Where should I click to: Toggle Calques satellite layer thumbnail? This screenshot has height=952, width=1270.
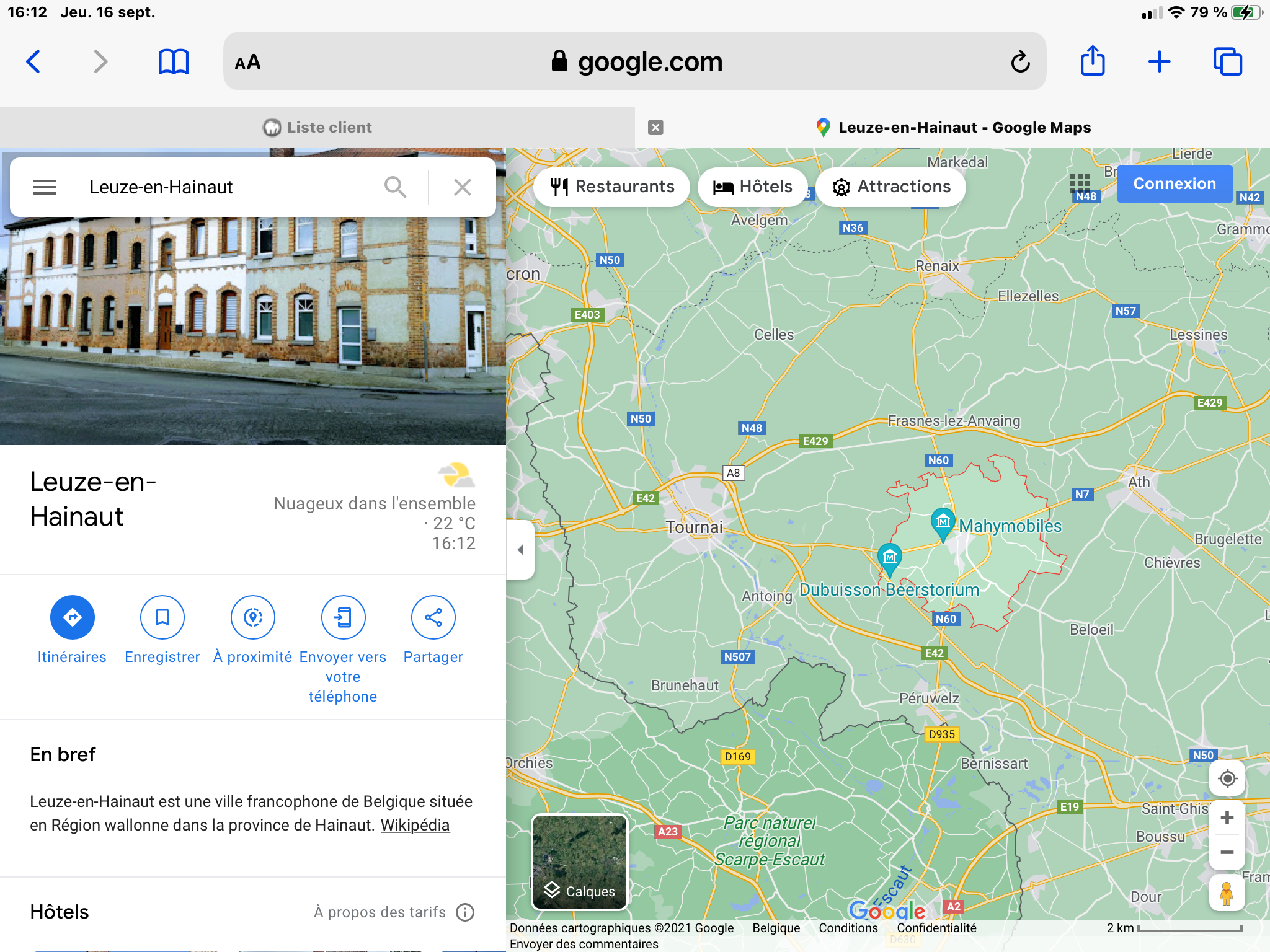[x=580, y=862]
